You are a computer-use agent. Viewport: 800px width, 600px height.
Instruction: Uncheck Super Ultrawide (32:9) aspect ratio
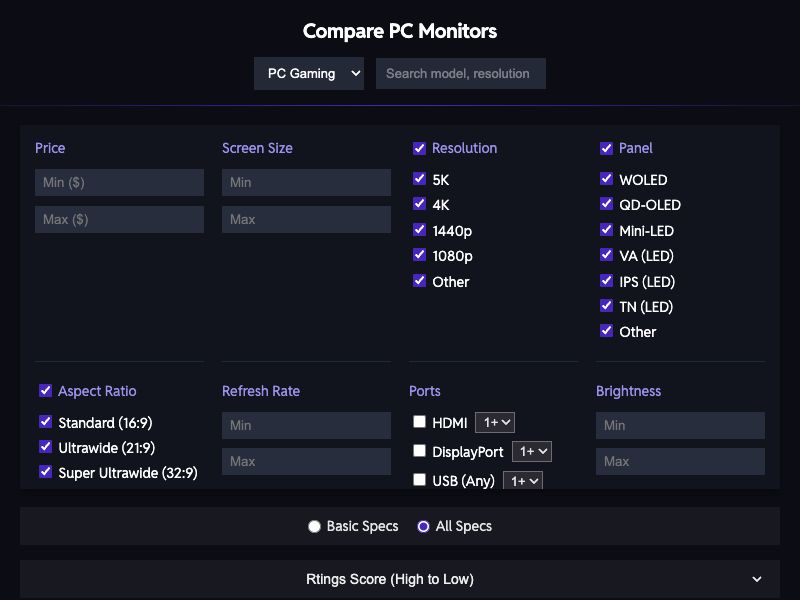(x=45, y=471)
